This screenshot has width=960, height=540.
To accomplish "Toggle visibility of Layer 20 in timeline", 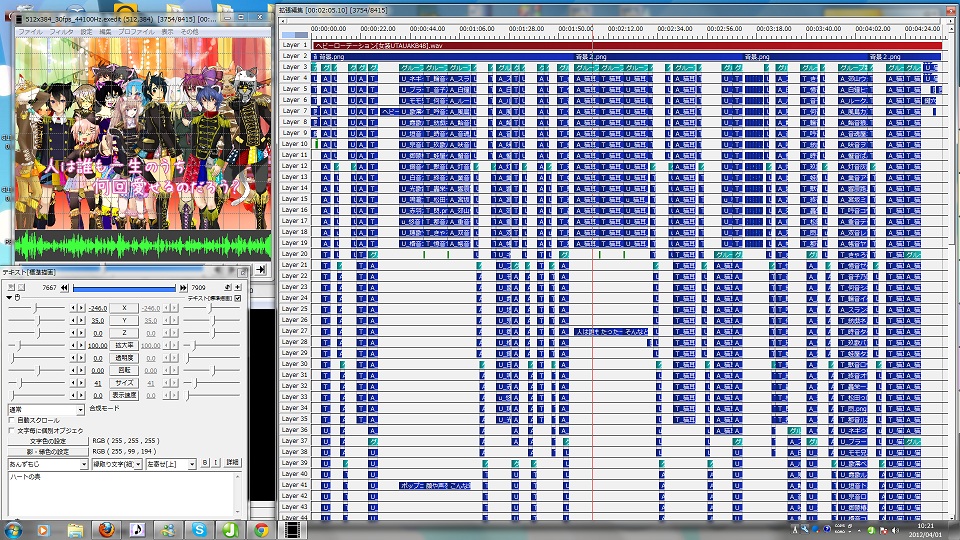I will (295, 254).
